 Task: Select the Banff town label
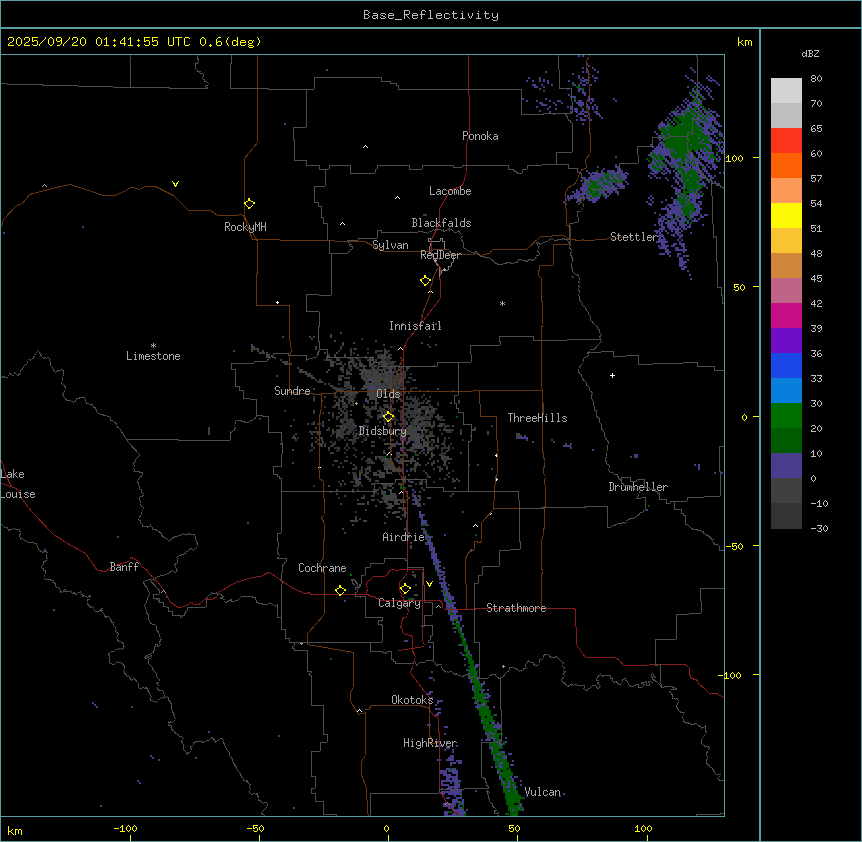(x=124, y=567)
